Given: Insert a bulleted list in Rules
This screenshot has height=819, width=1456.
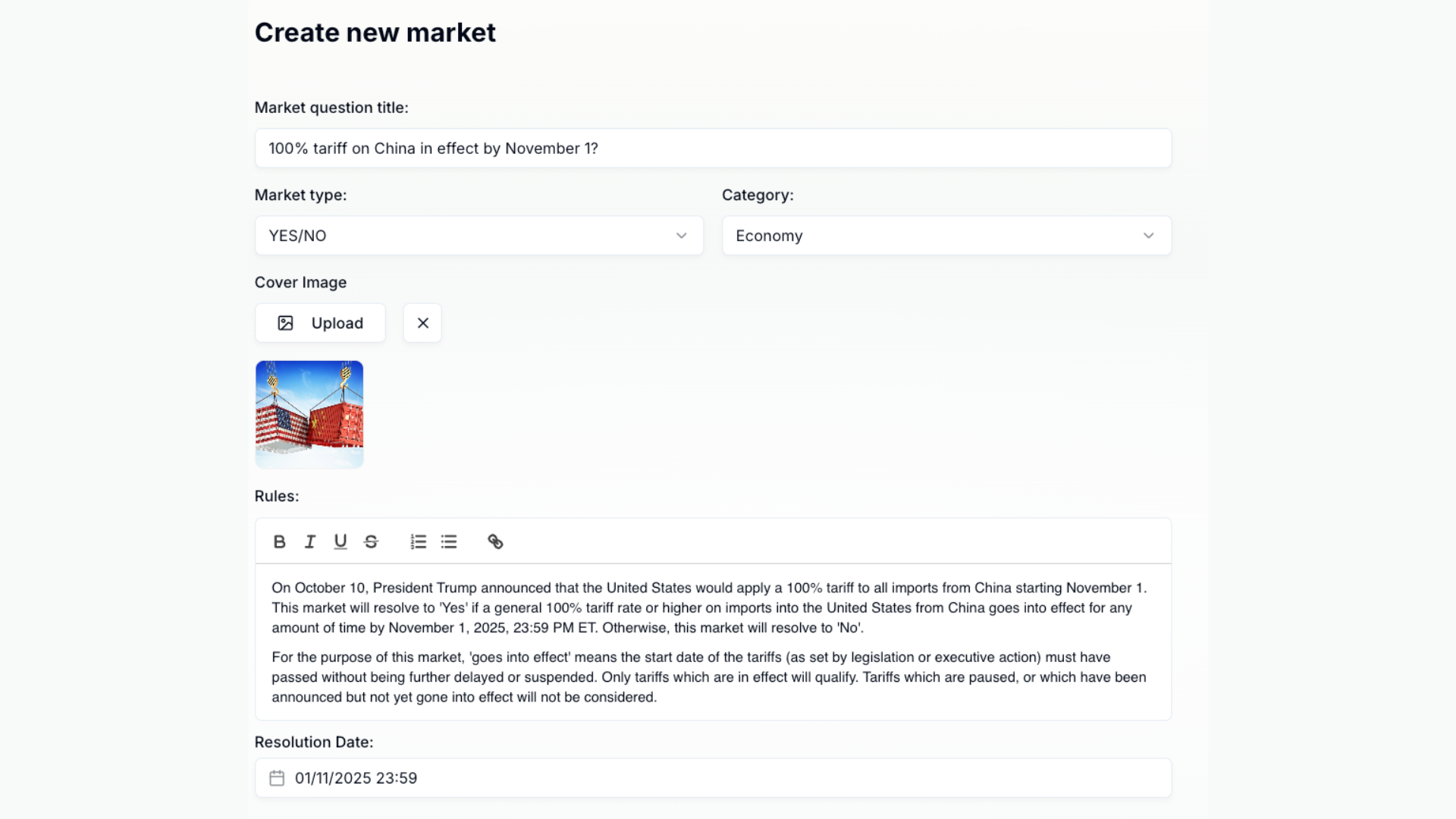Looking at the screenshot, I should 449,541.
